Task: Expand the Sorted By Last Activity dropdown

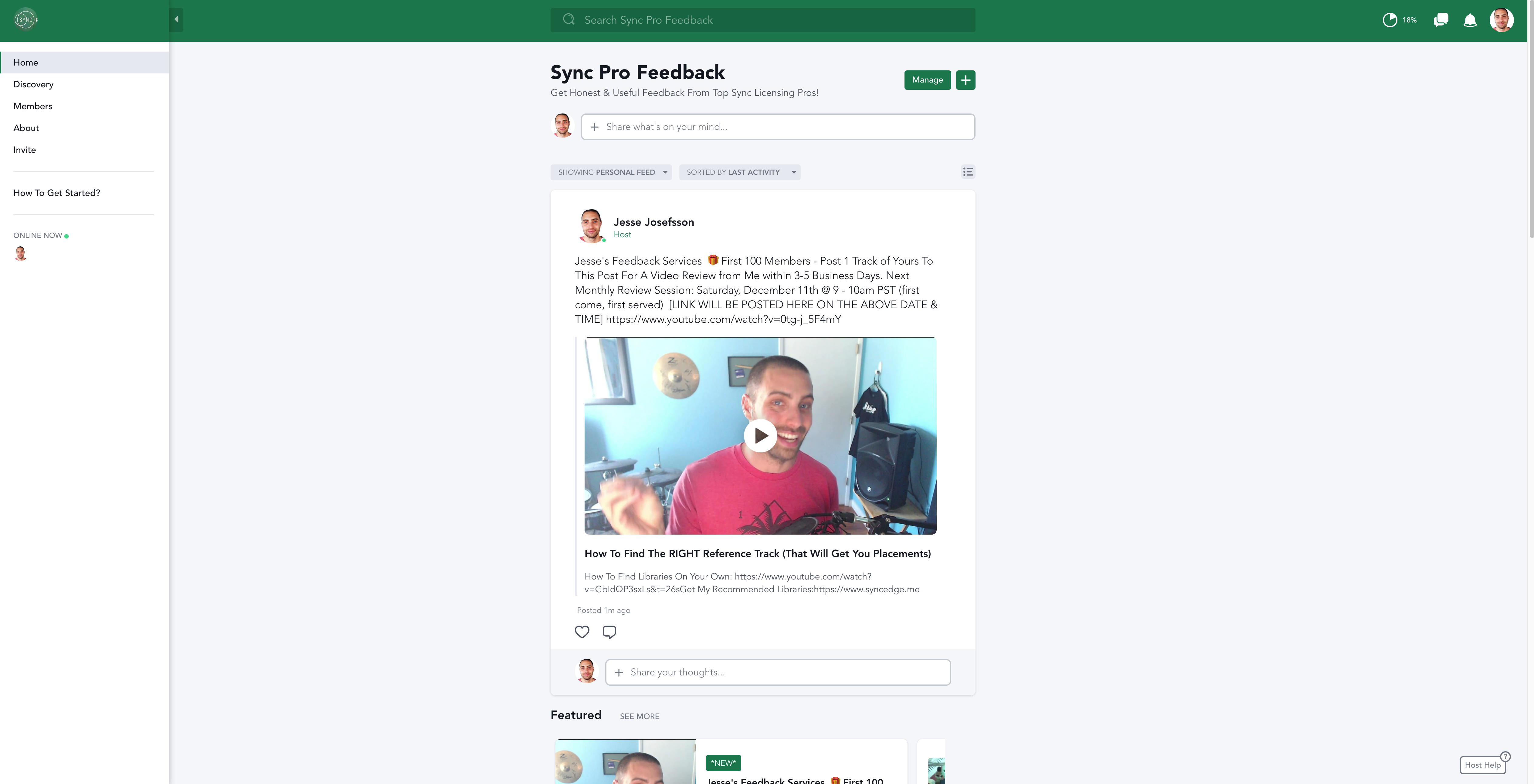Action: point(740,172)
